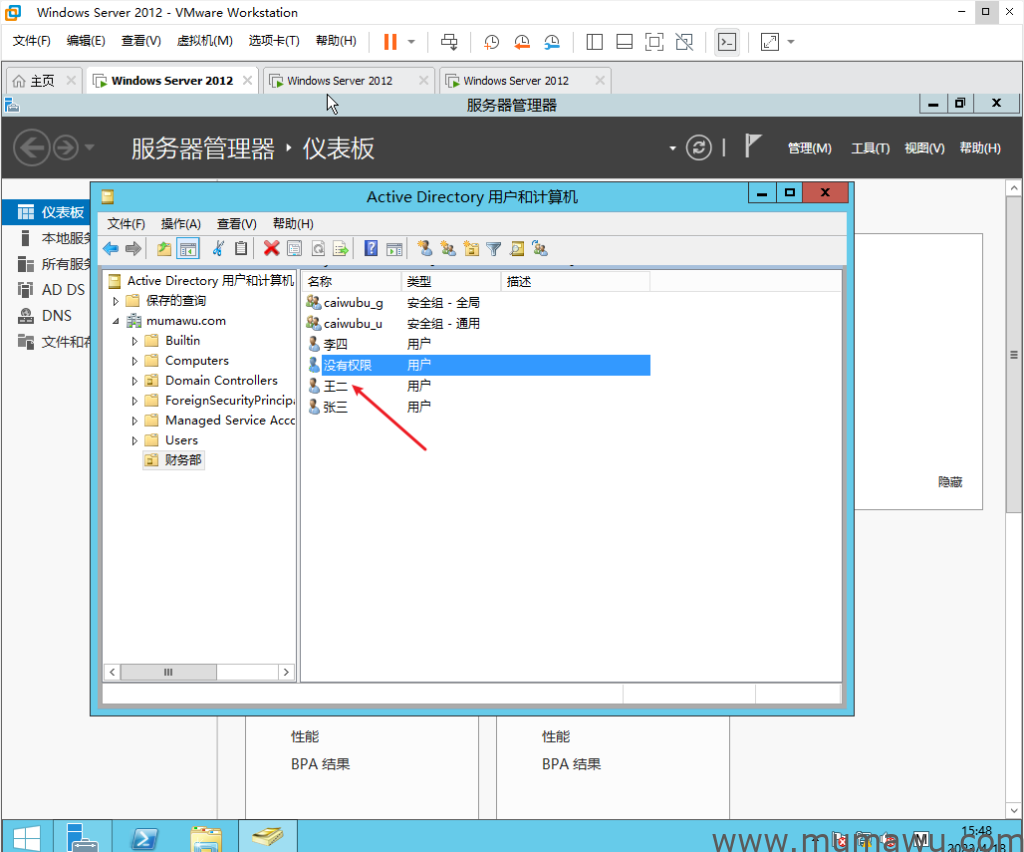Expand the Users tree node
The height and width of the screenshot is (852, 1024).
coord(135,441)
